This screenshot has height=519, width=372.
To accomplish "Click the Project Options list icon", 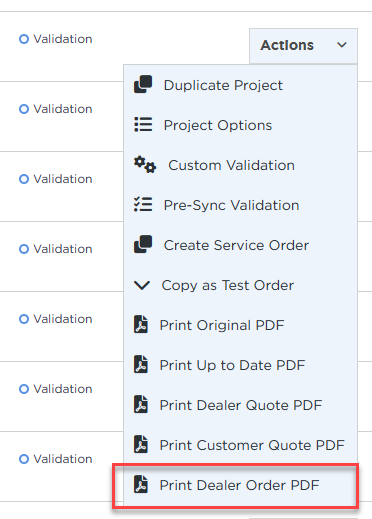I will click(x=143, y=124).
